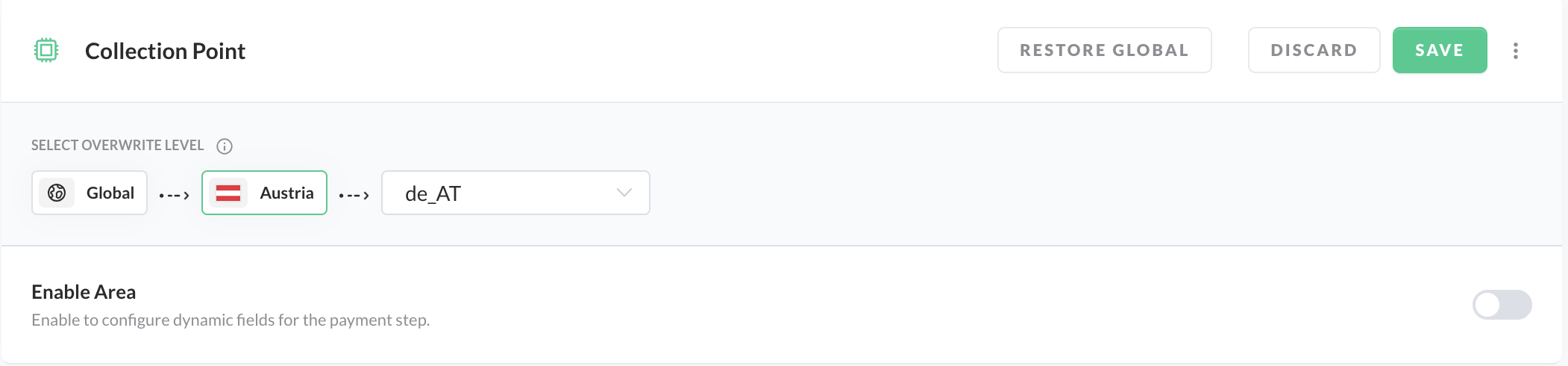
Task: Click the dotted arrow after Austria
Action: (354, 195)
